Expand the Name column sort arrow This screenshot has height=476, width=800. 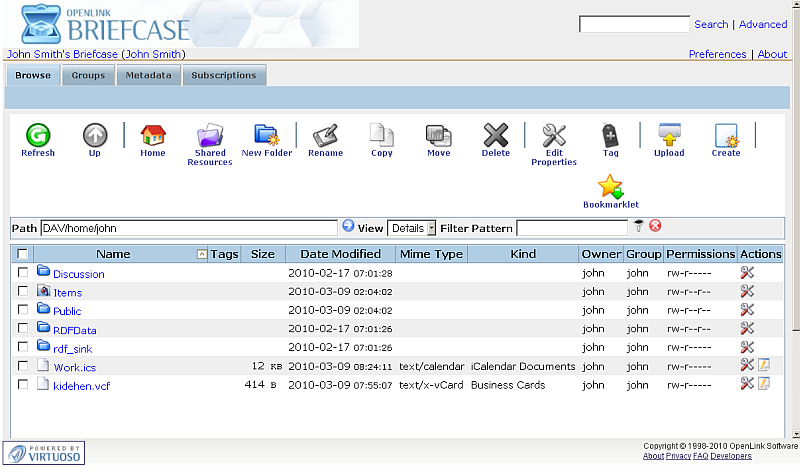point(202,255)
